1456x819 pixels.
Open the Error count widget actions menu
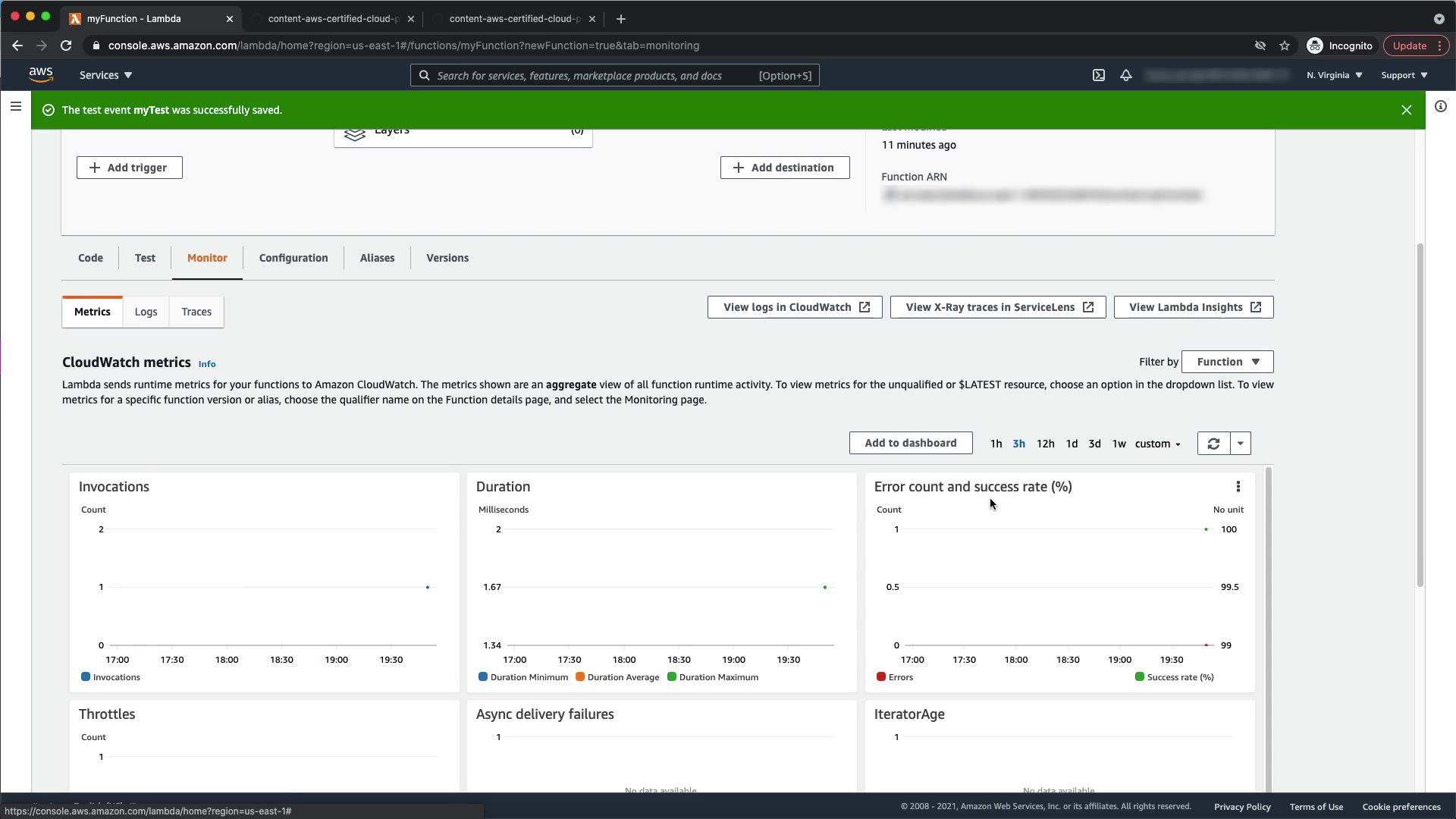pyautogui.click(x=1238, y=487)
